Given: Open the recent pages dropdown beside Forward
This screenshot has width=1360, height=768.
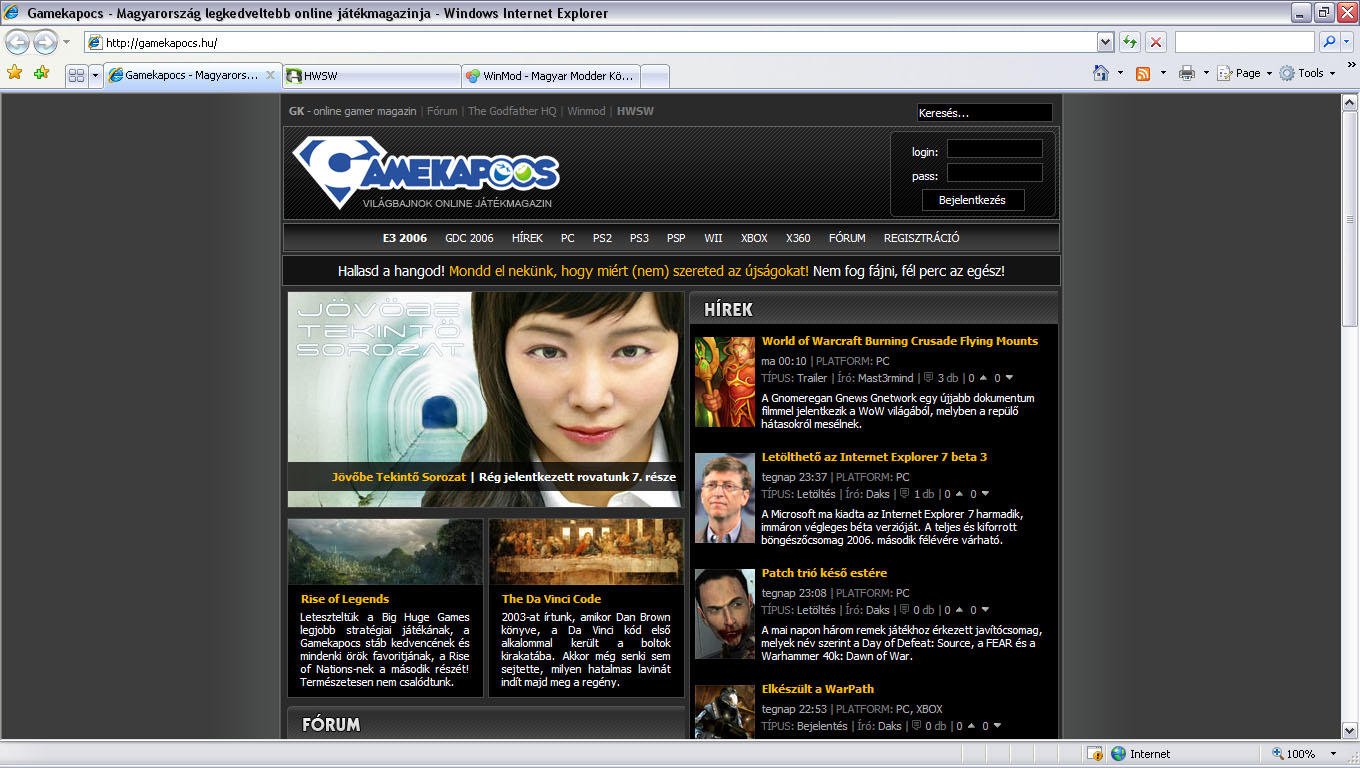Looking at the screenshot, I should click(66, 42).
